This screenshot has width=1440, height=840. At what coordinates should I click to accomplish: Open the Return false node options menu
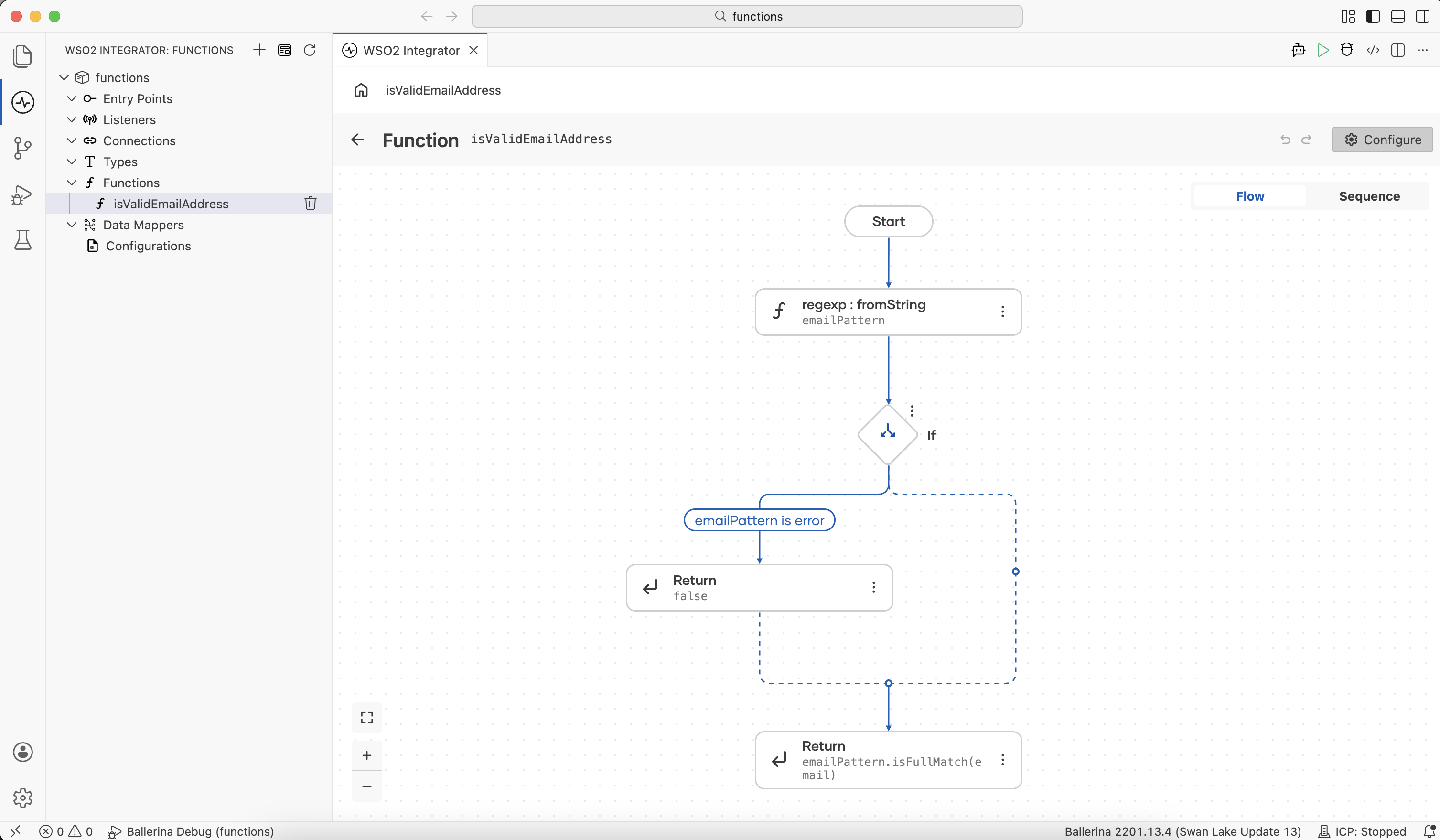tap(874, 587)
